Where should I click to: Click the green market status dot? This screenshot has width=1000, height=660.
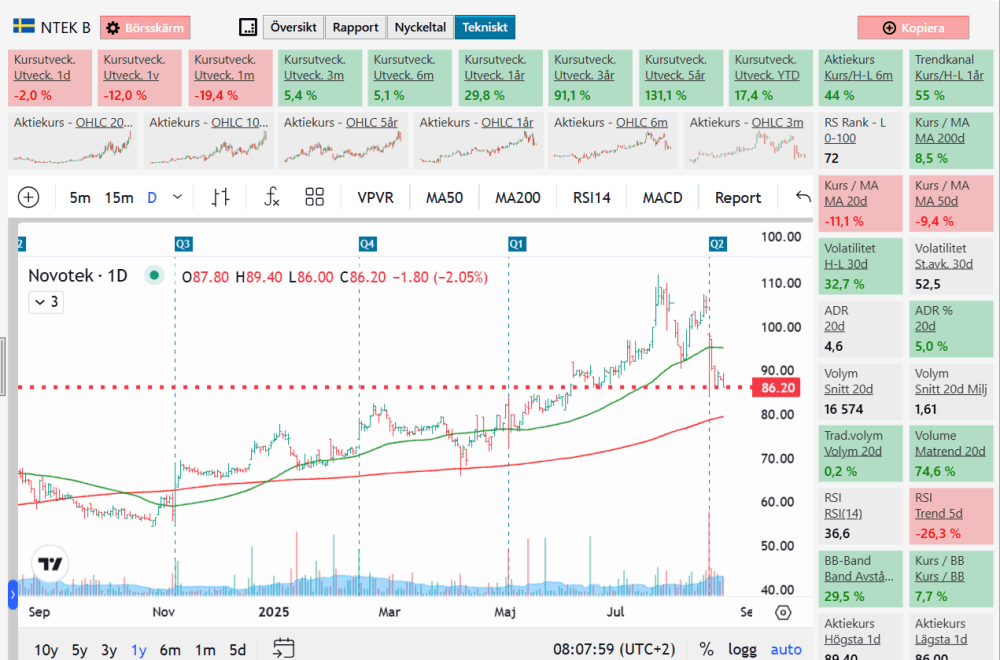point(154,275)
